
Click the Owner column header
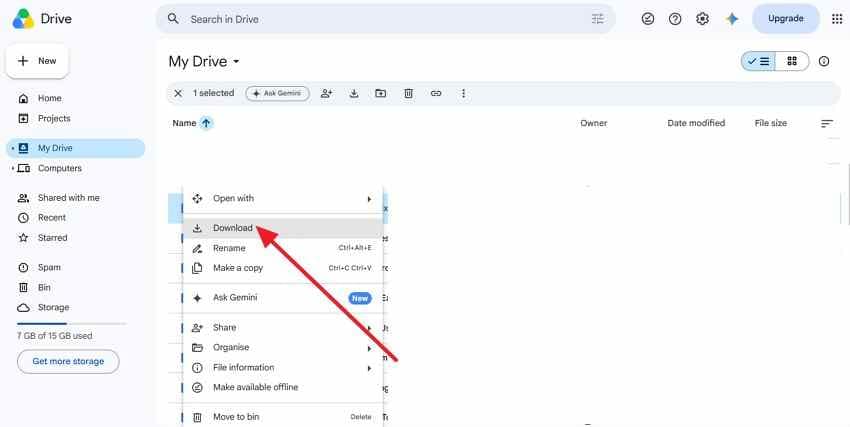click(x=594, y=123)
